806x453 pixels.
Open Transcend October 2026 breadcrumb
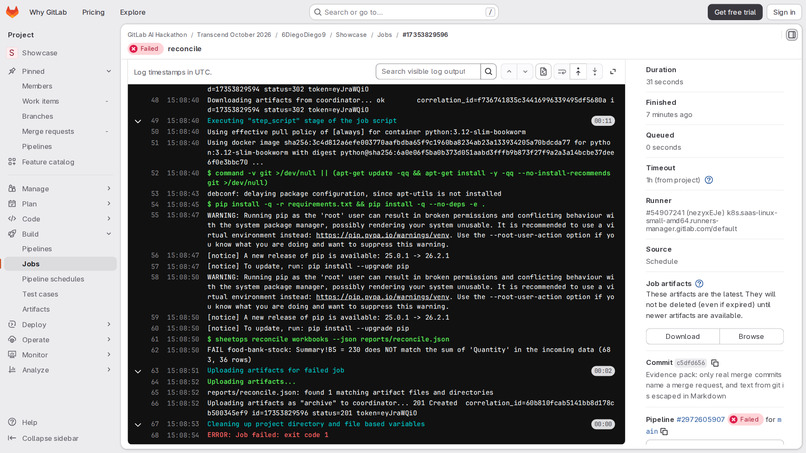234,34
